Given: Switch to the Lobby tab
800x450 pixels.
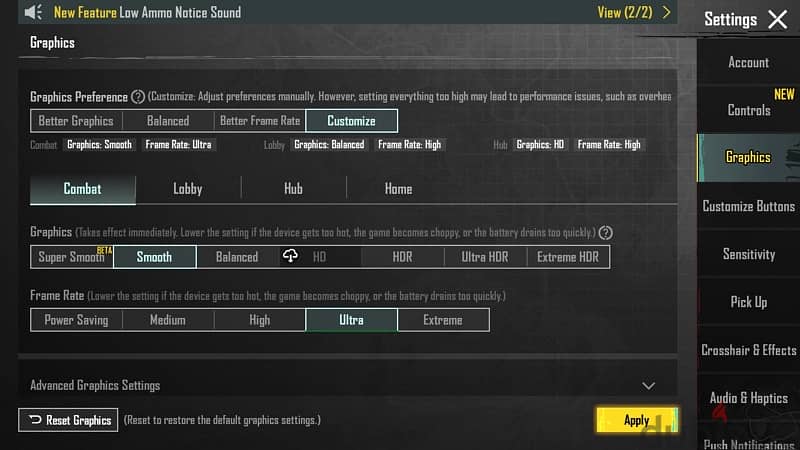Looking at the screenshot, I should (x=188, y=189).
